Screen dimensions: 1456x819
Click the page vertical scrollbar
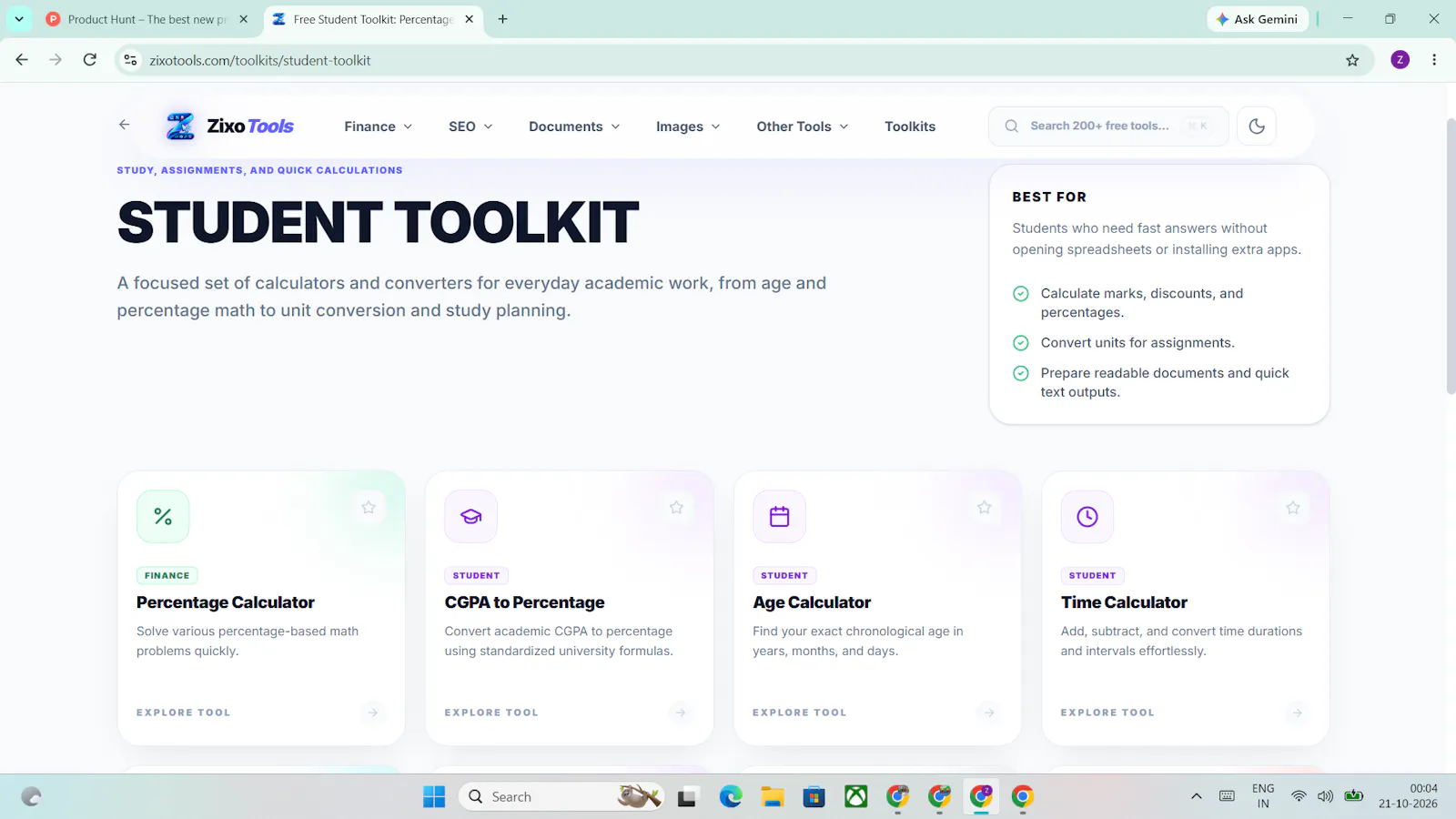click(x=1451, y=256)
